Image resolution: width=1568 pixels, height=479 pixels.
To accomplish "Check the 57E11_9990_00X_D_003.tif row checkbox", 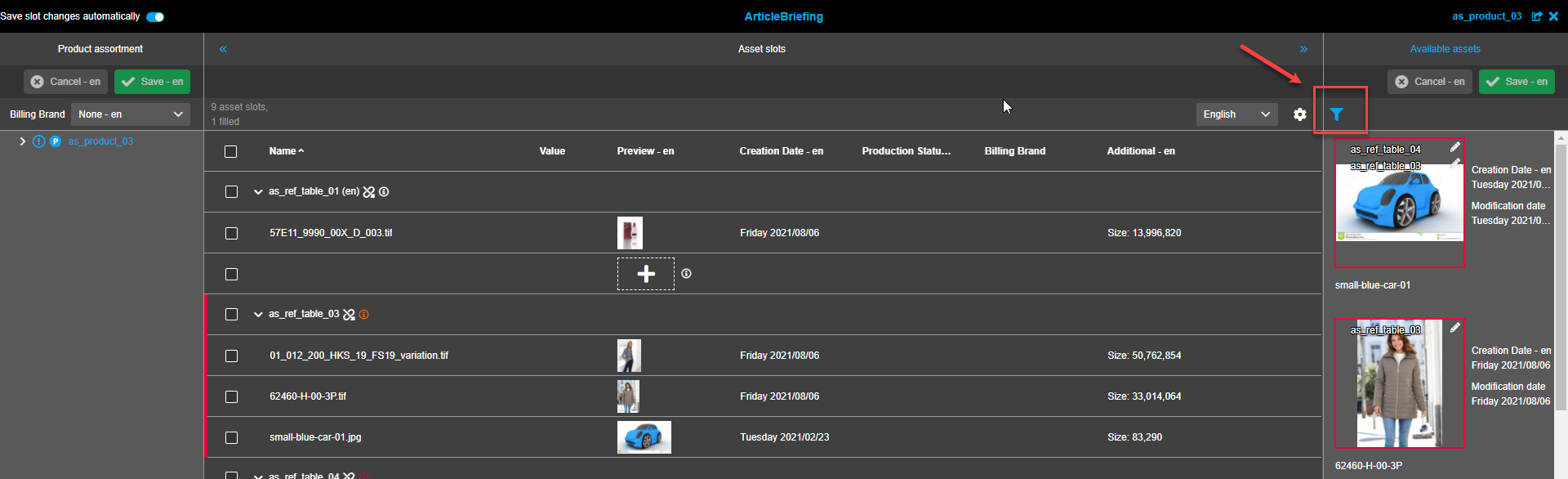I will tap(231, 233).
